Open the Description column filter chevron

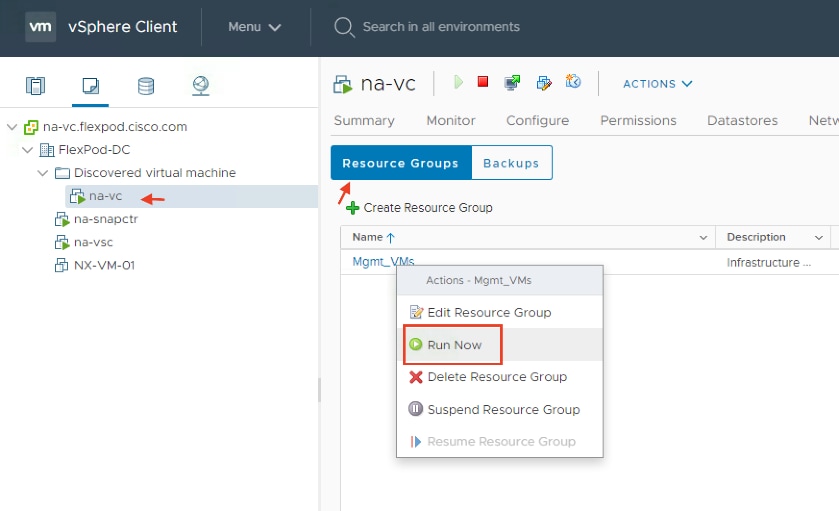click(x=819, y=238)
